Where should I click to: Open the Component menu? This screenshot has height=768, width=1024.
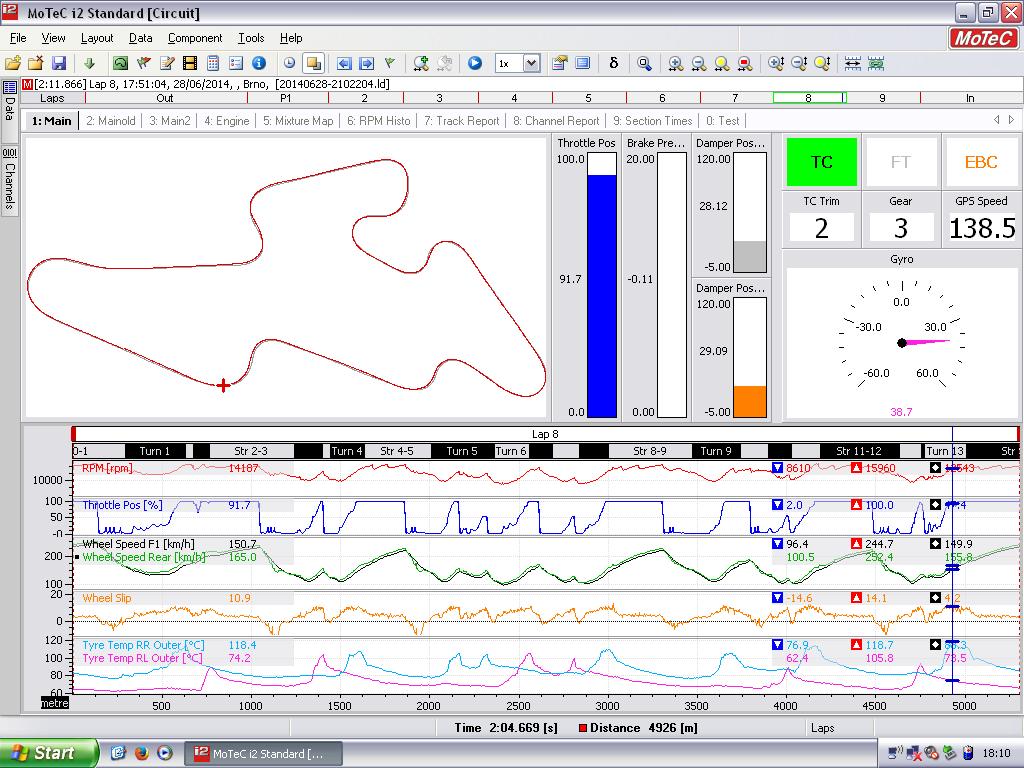(195, 38)
